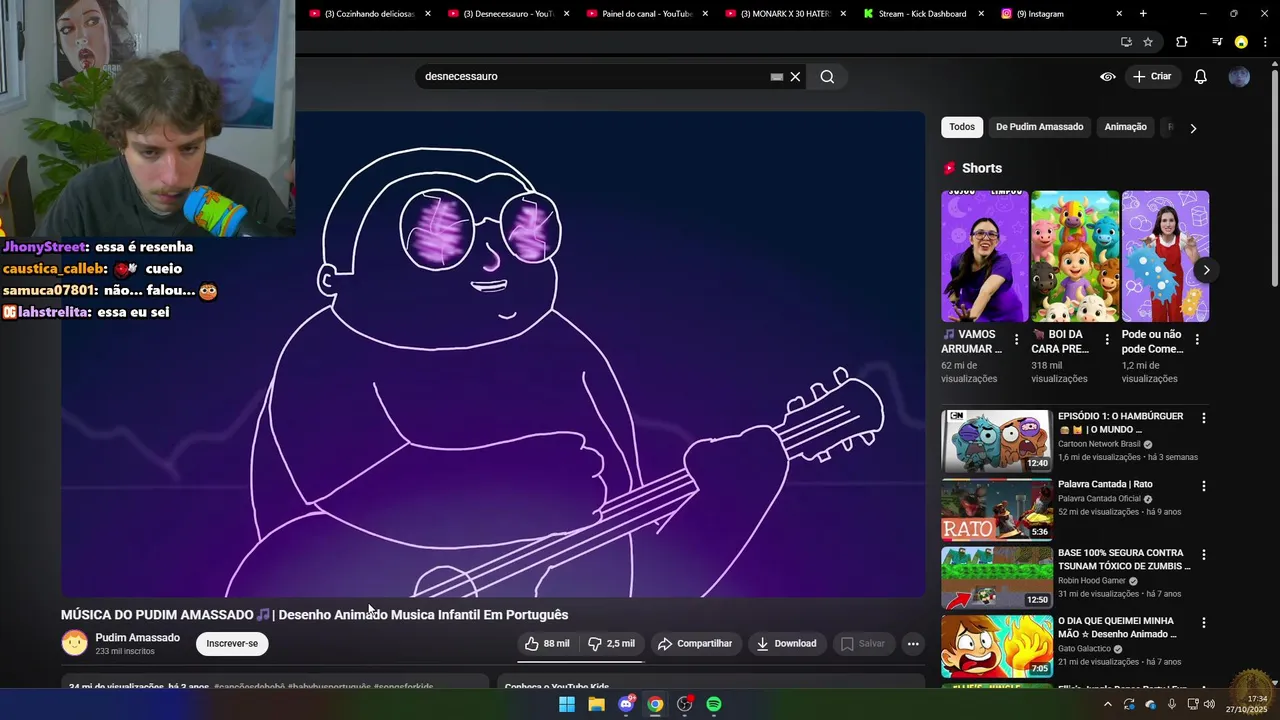Open more actions under the video
Viewport: 1280px width, 720px height.
click(x=913, y=644)
